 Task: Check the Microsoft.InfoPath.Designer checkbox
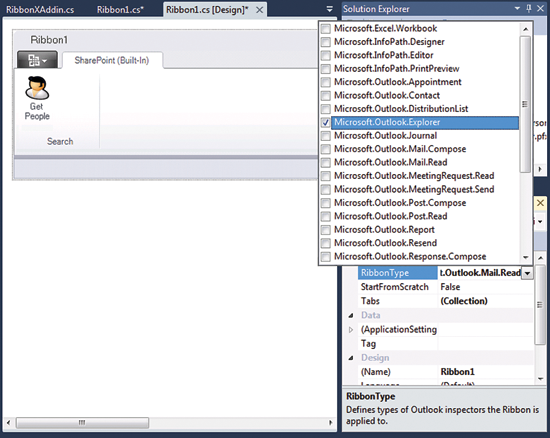[326, 42]
